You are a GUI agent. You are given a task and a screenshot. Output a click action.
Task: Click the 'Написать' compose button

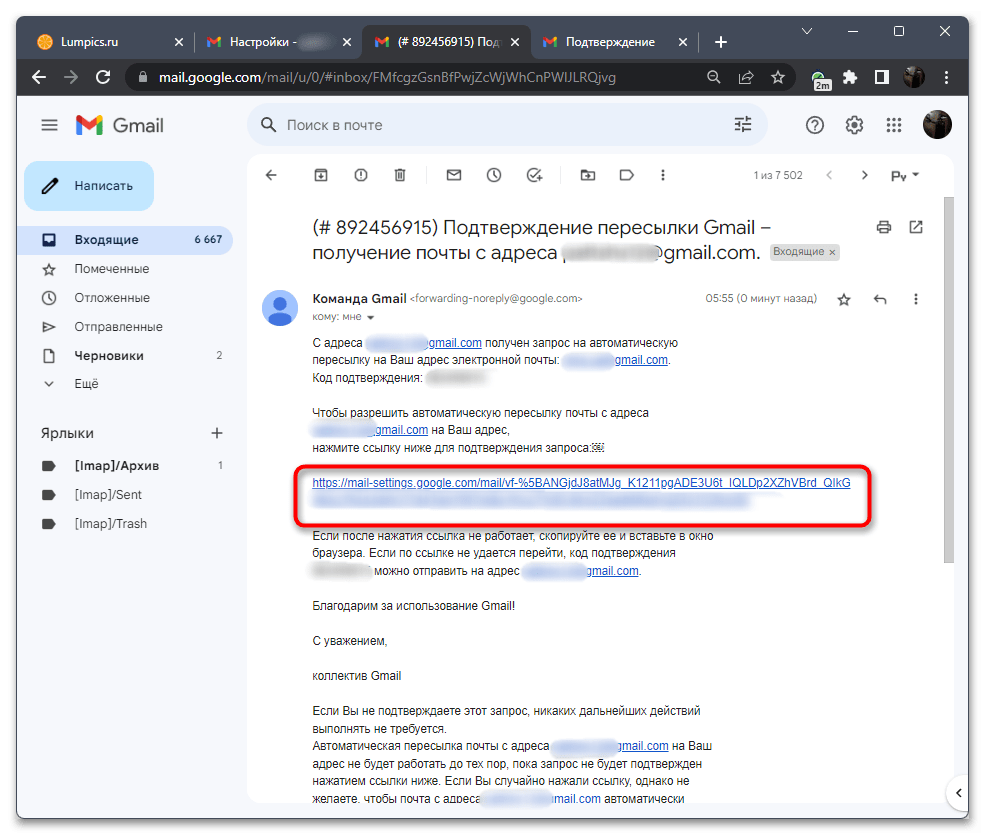pyautogui.click(x=88, y=186)
